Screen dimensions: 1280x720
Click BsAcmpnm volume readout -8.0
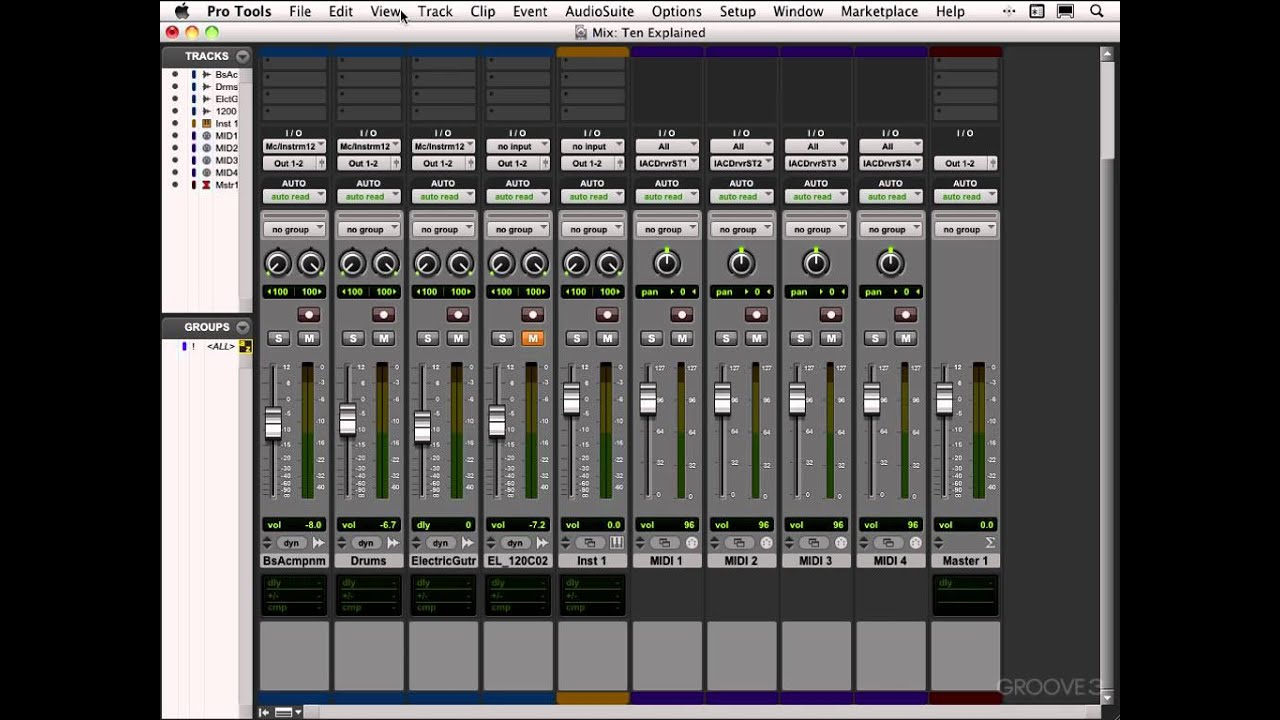tap(294, 524)
